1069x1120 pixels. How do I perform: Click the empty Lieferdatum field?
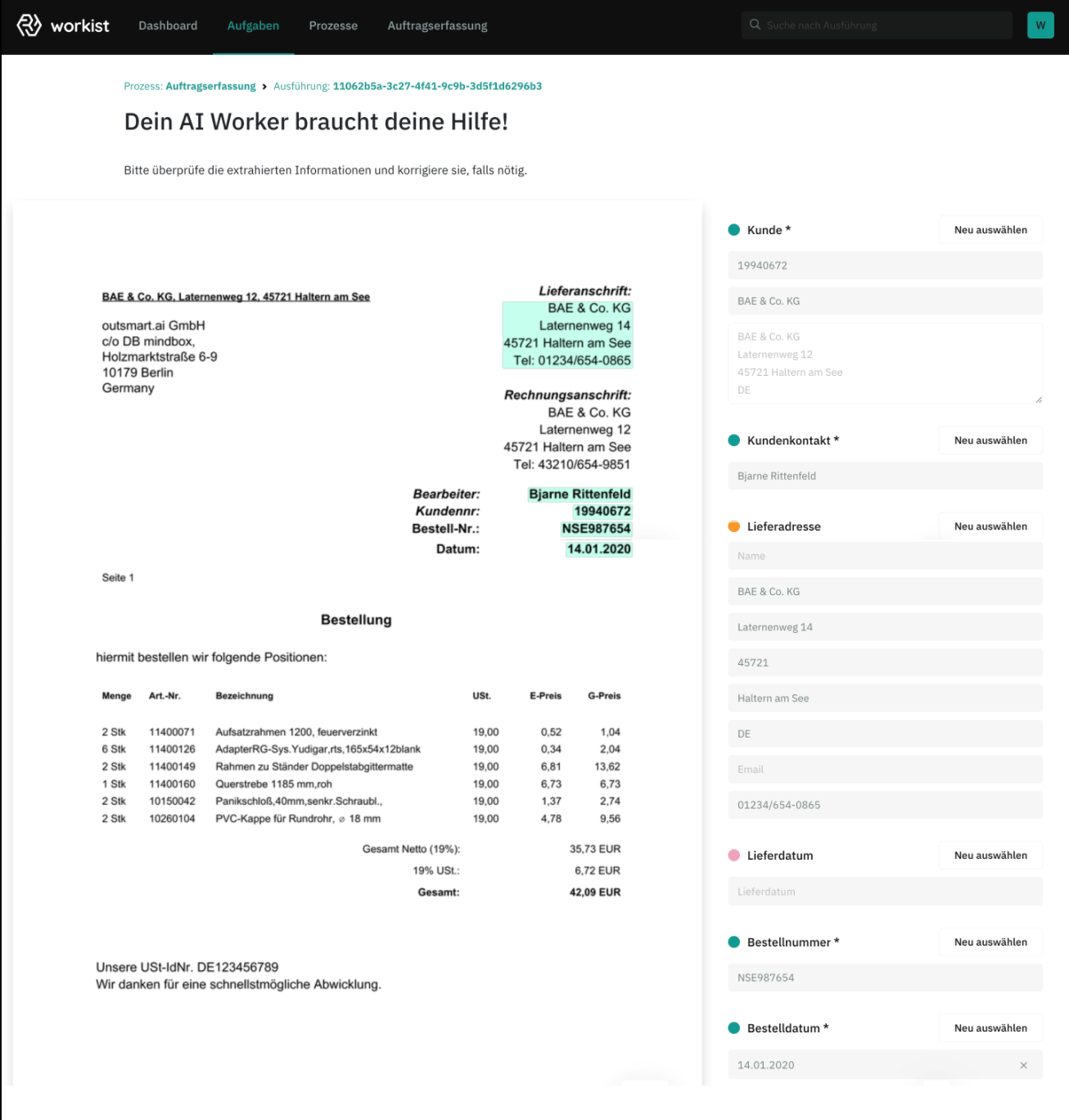[885, 892]
